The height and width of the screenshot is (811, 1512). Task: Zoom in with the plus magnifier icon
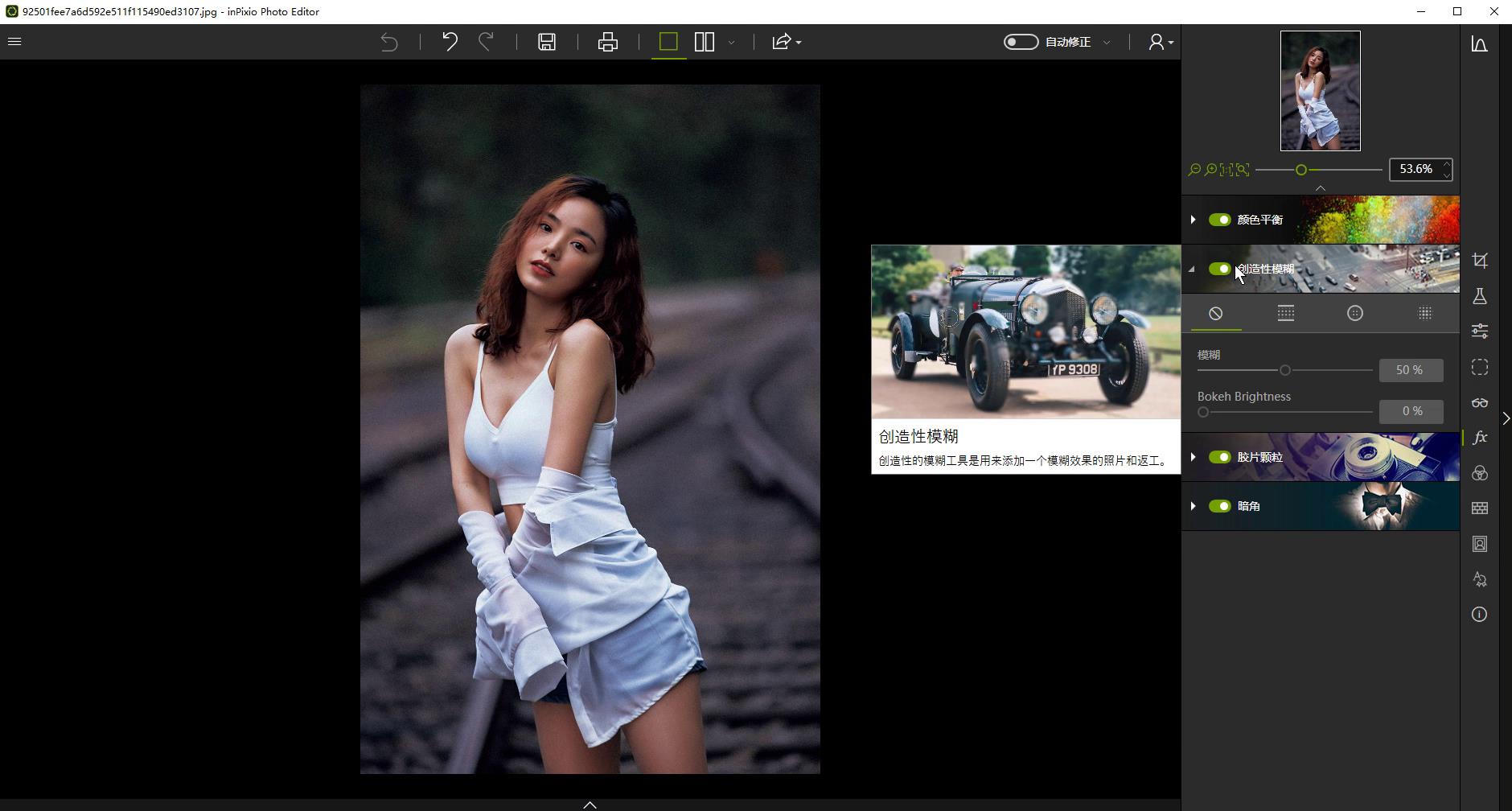click(1210, 170)
